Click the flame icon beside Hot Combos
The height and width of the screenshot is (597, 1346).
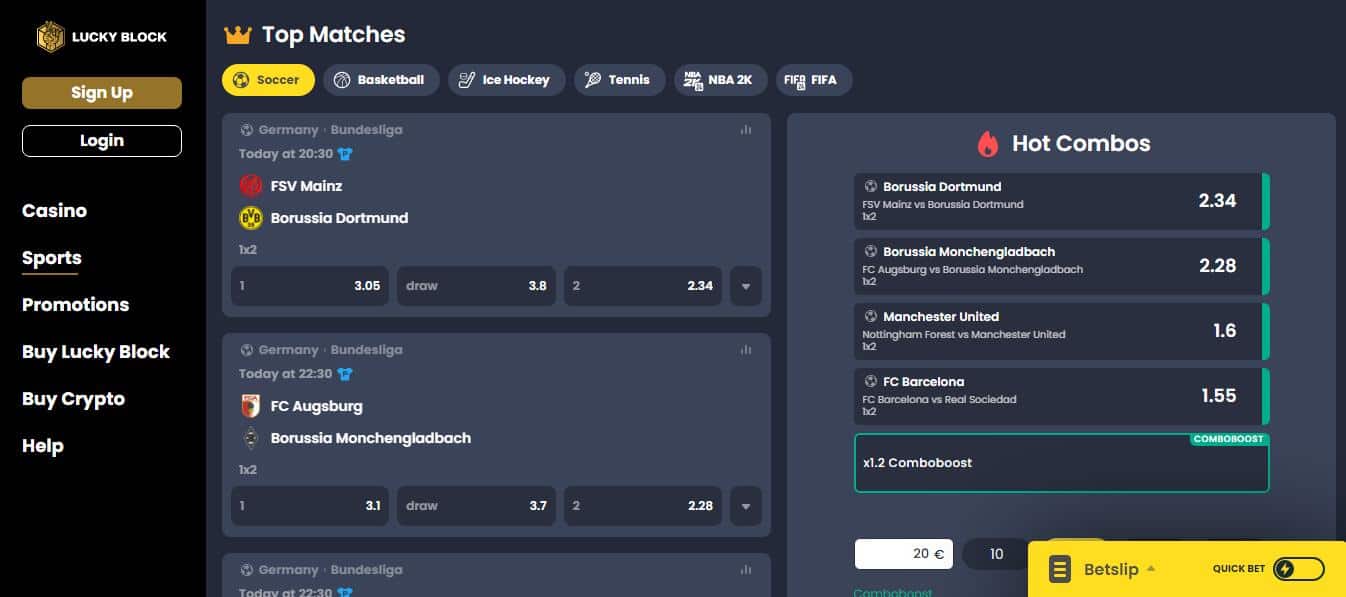[988, 144]
